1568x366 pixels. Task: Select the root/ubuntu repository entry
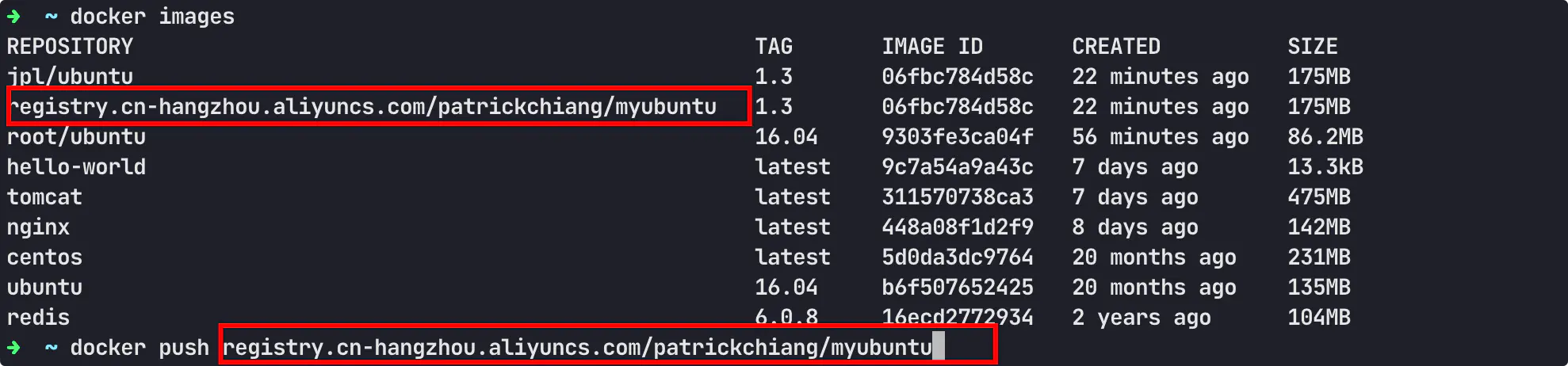(x=76, y=137)
